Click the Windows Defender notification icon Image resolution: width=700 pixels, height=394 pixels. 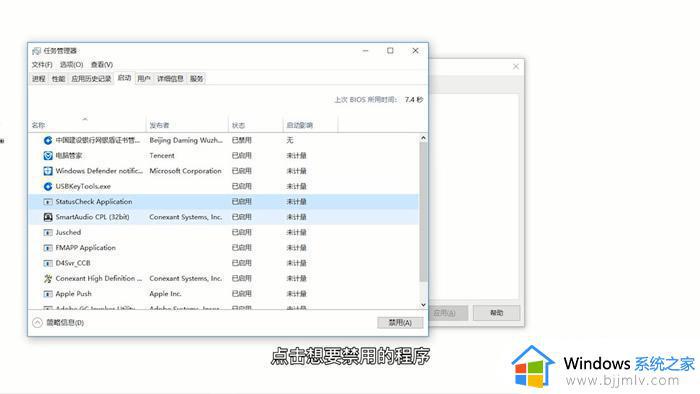[48, 171]
